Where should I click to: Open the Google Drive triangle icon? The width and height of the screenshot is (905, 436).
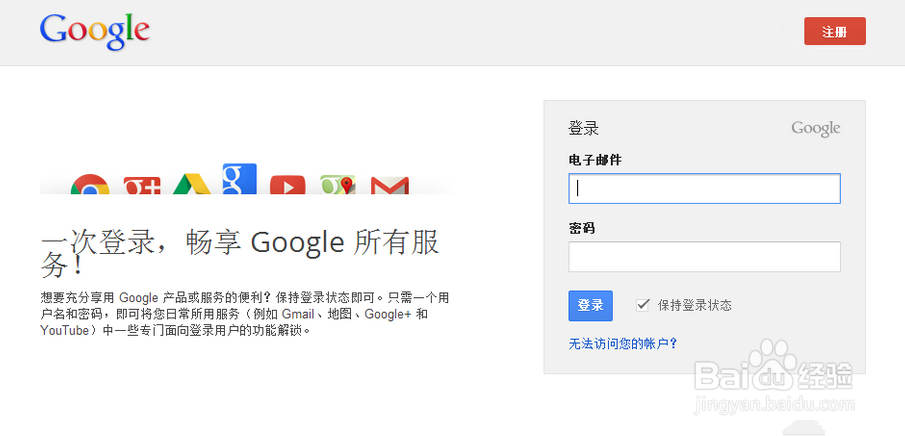(191, 184)
